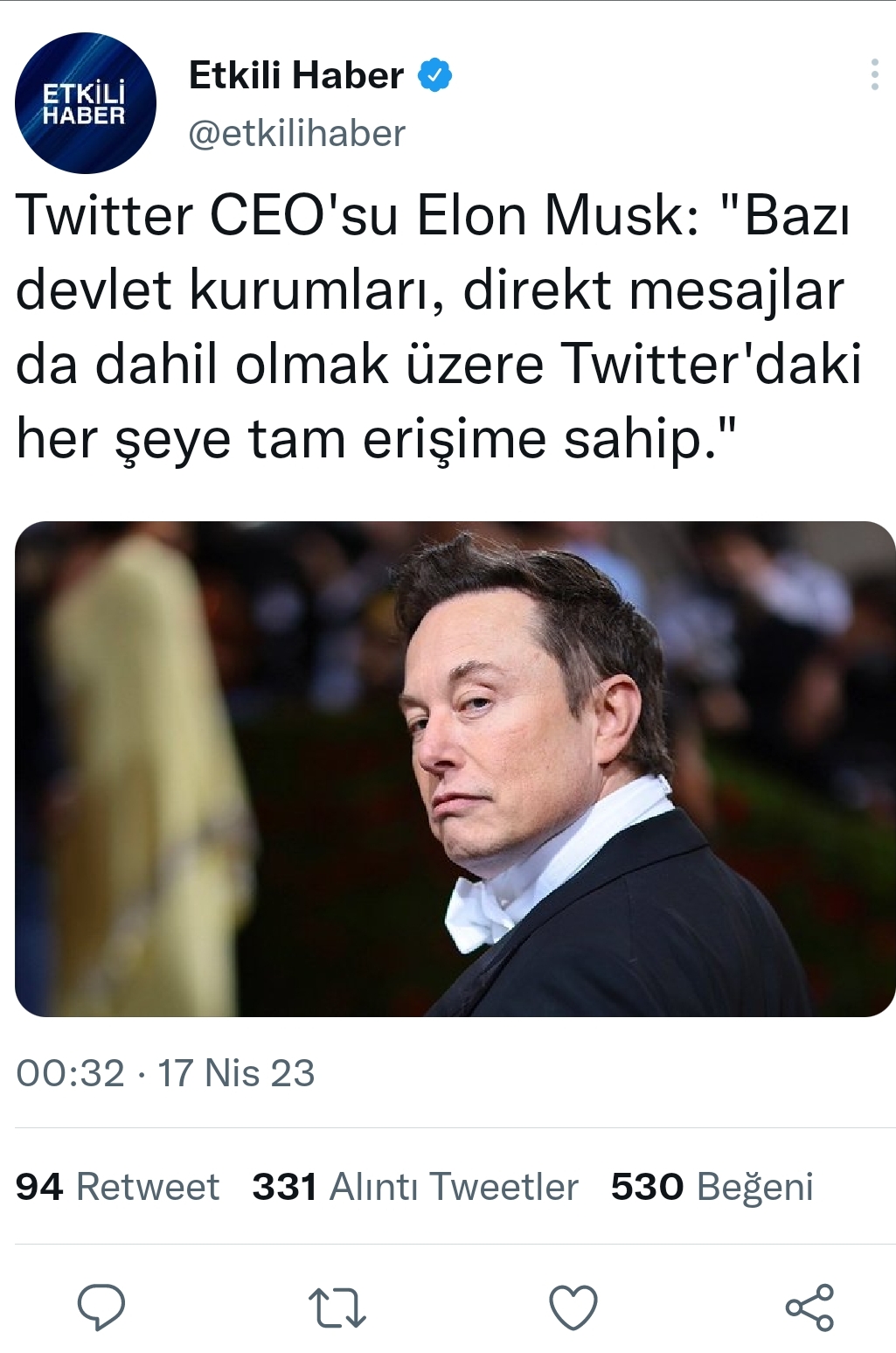Click the number 530 before Beğeni
Image resolution: width=896 pixels, height=1353 pixels.
647,1187
